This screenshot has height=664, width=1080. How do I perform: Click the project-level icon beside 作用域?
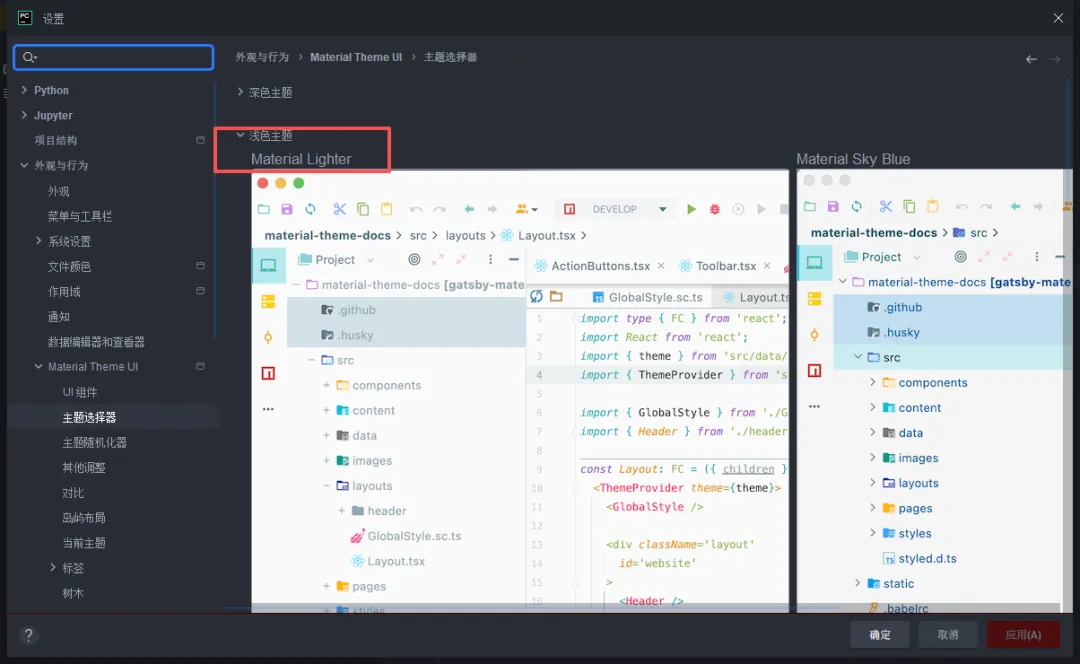(x=200, y=291)
